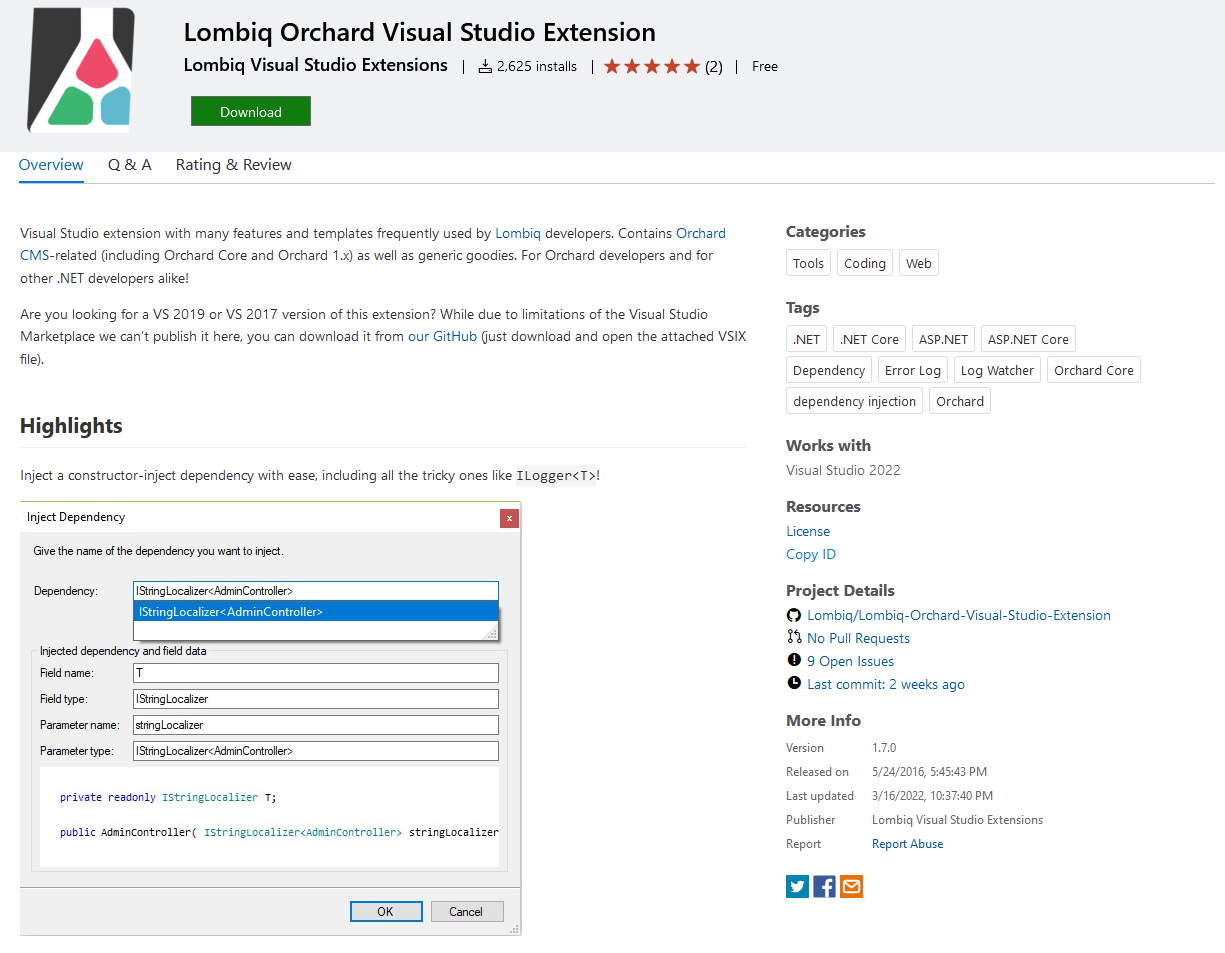Select the Tools category
This screenshot has width=1225, height=953.
(808, 264)
